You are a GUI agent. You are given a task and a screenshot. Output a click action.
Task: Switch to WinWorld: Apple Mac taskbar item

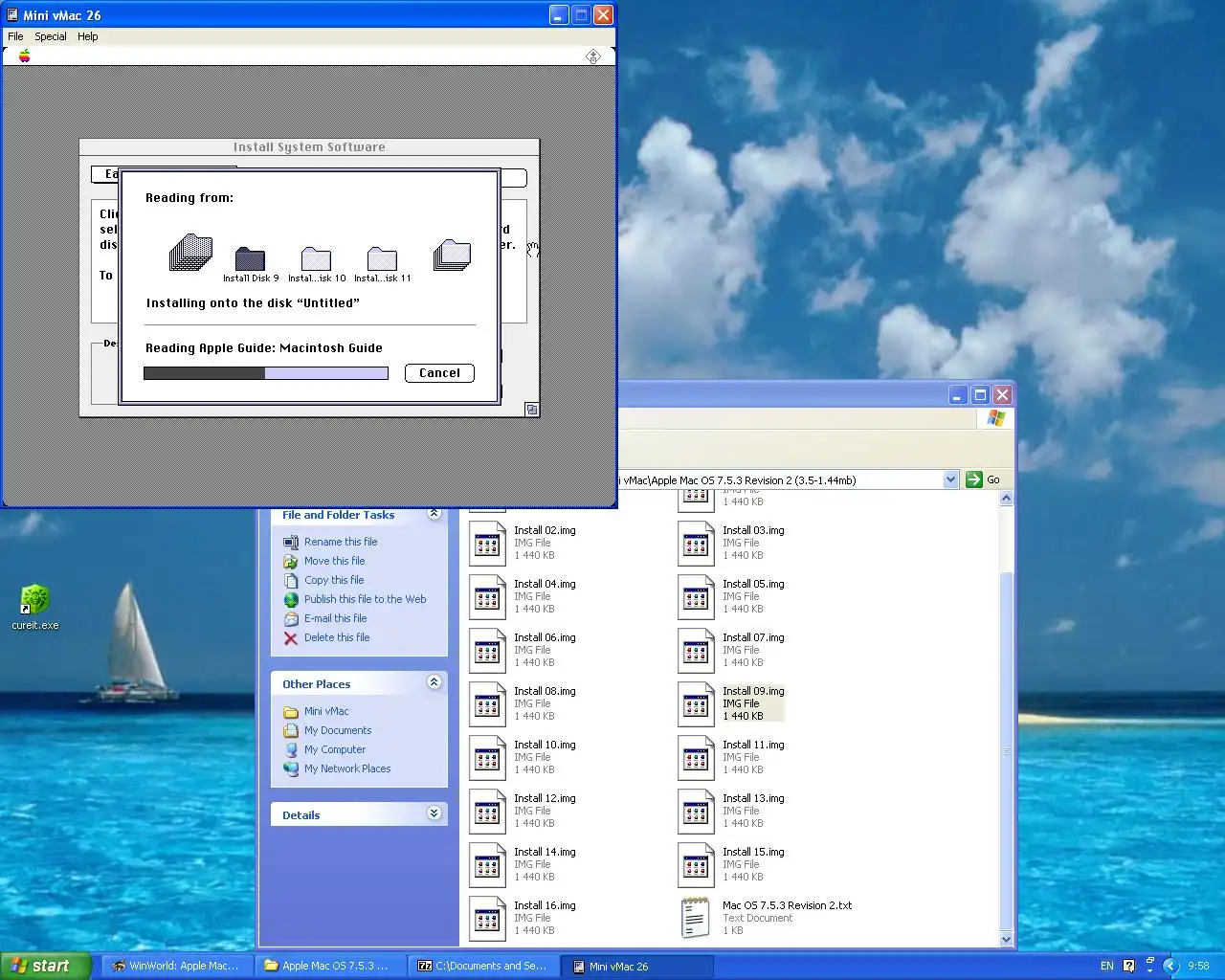177,966
